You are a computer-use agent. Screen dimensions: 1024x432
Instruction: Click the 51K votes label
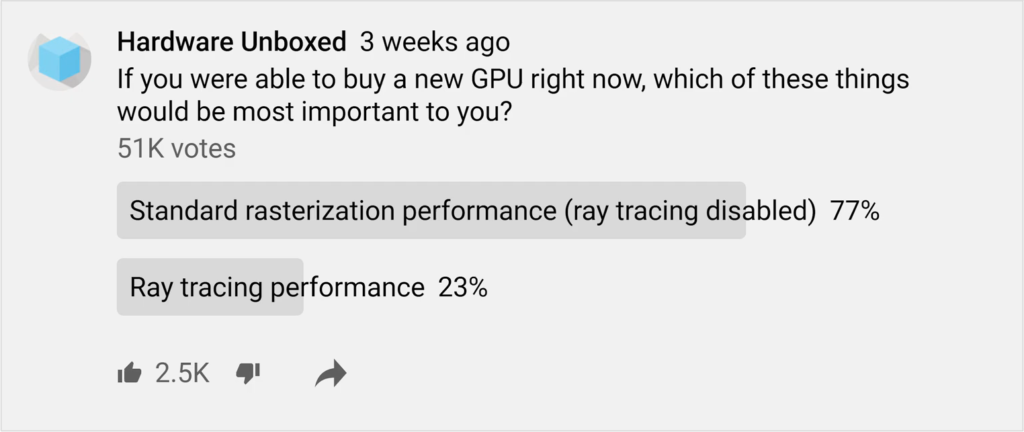[176, 149]
